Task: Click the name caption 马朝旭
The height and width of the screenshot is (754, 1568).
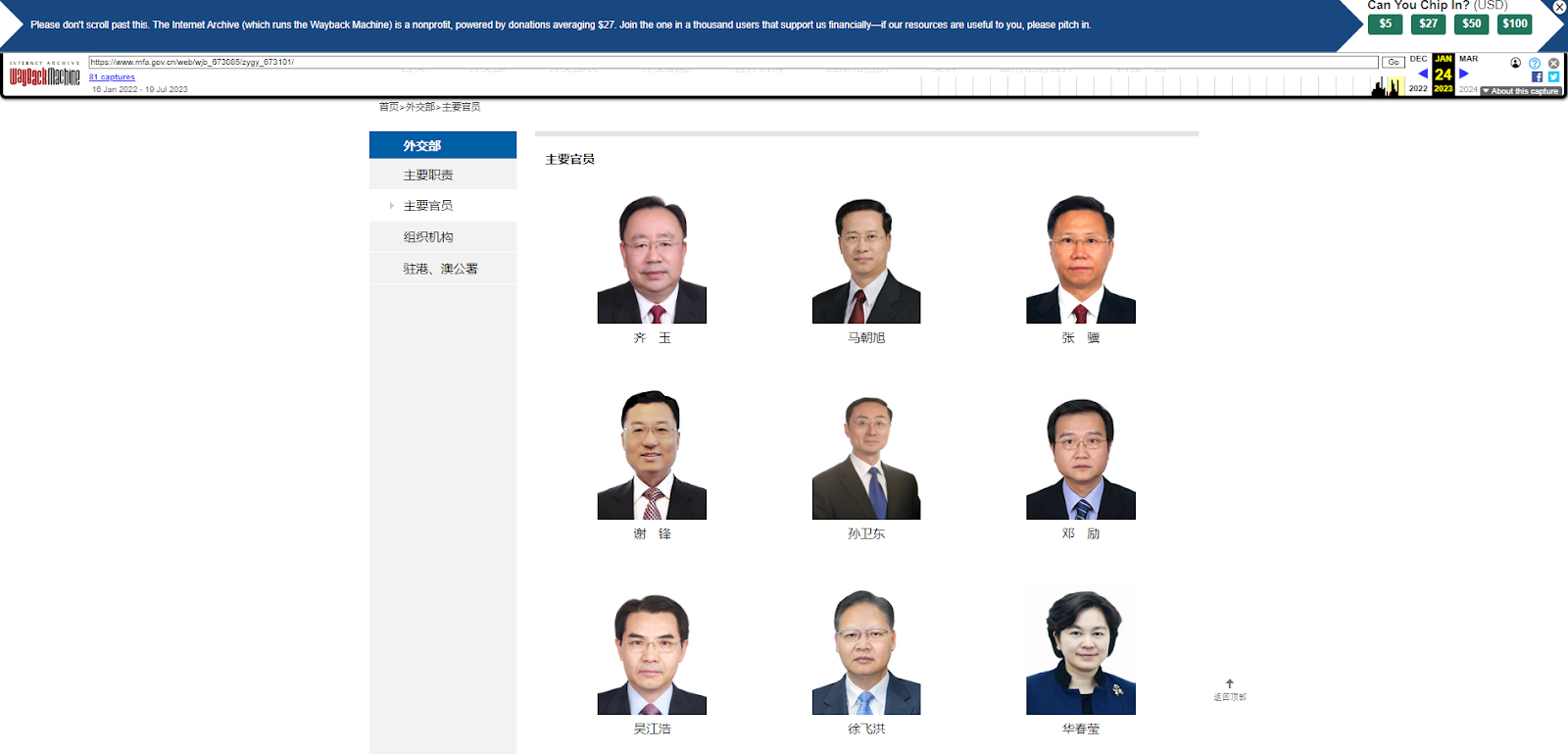Action: pos(866,338)
